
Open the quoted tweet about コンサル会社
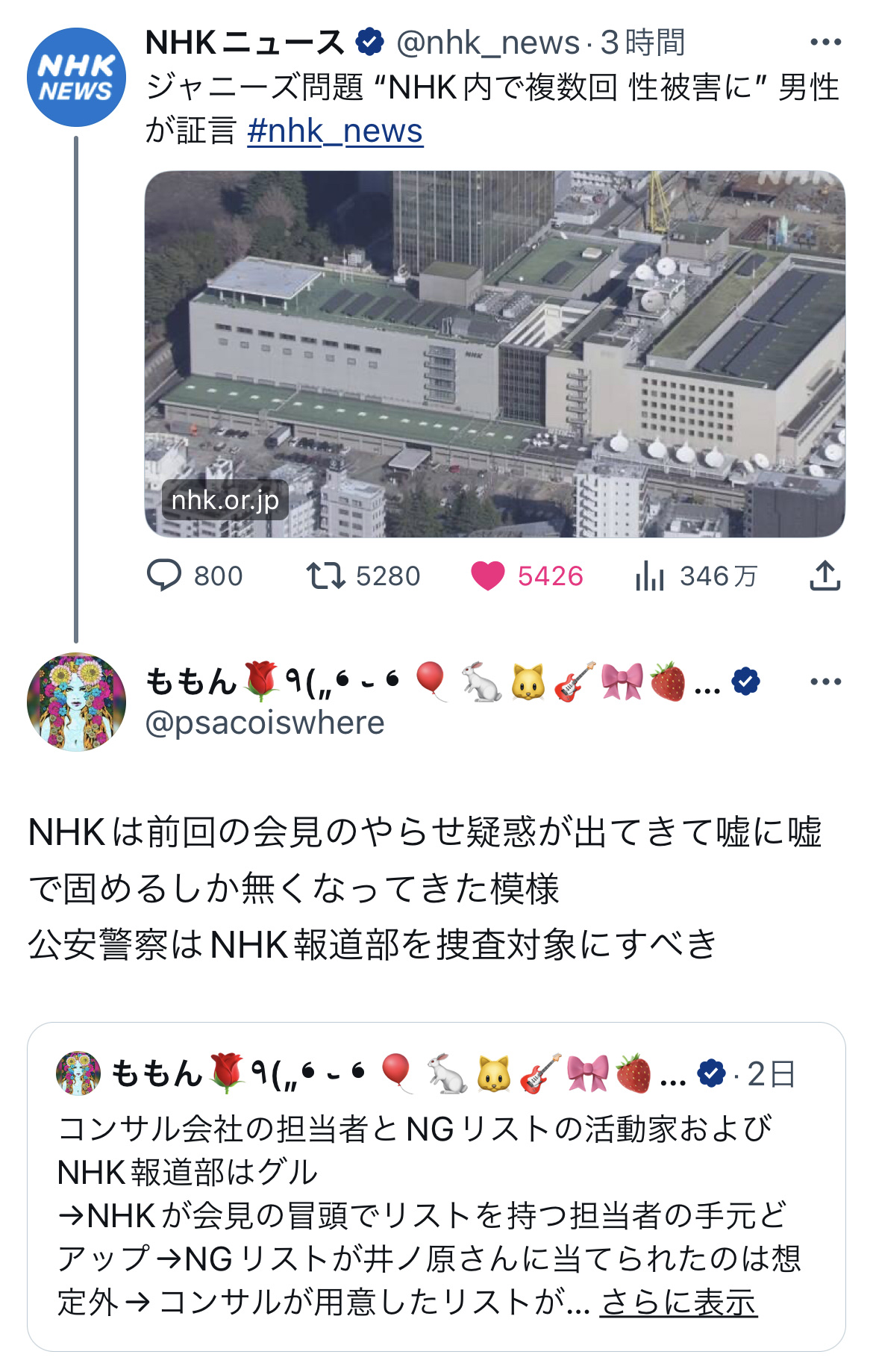pos(436,1187)
